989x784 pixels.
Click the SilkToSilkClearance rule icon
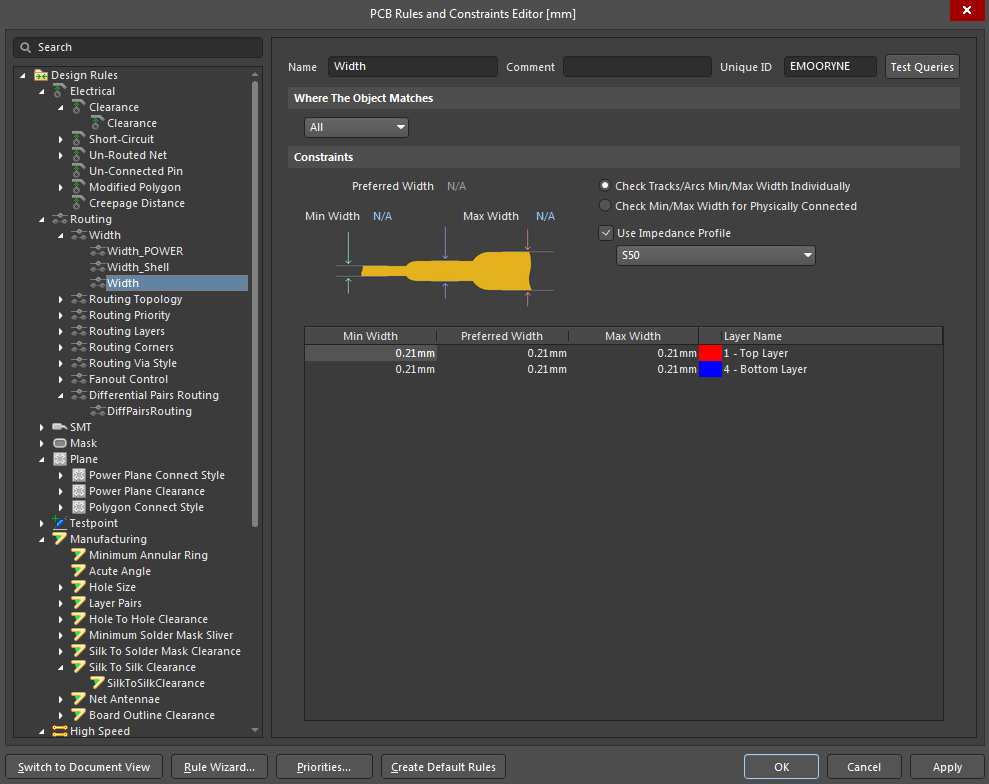point(97,683)
